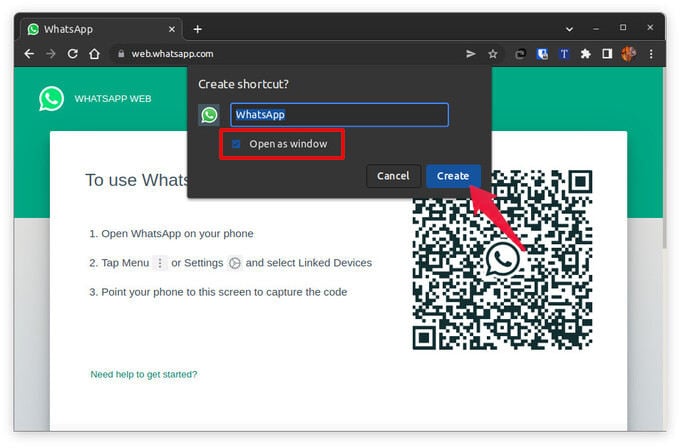
Task: Close the WhatsApp tab
Action: click(172, 29)
